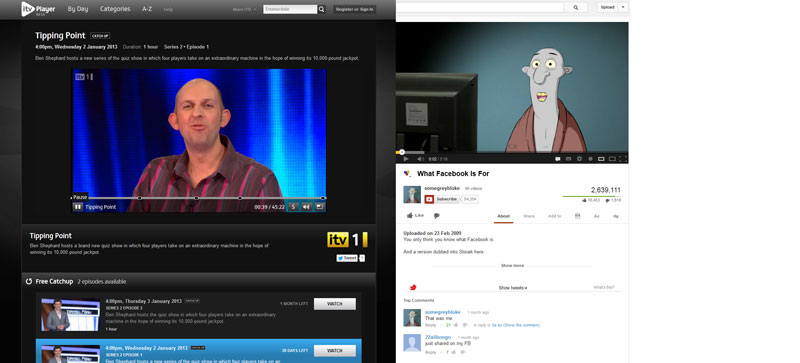Seek on the YouTube progress bar
Viewport: 800px width, 363px height.
[512, 152]
